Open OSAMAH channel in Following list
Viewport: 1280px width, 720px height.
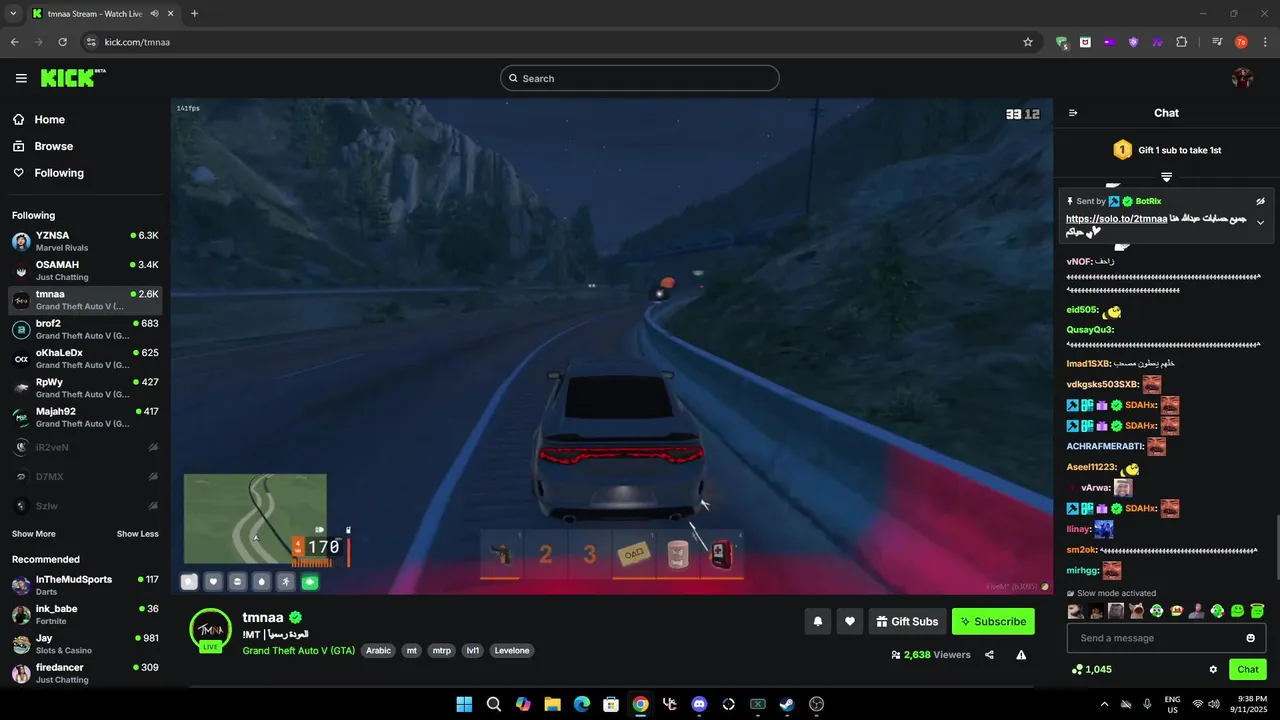85,270
